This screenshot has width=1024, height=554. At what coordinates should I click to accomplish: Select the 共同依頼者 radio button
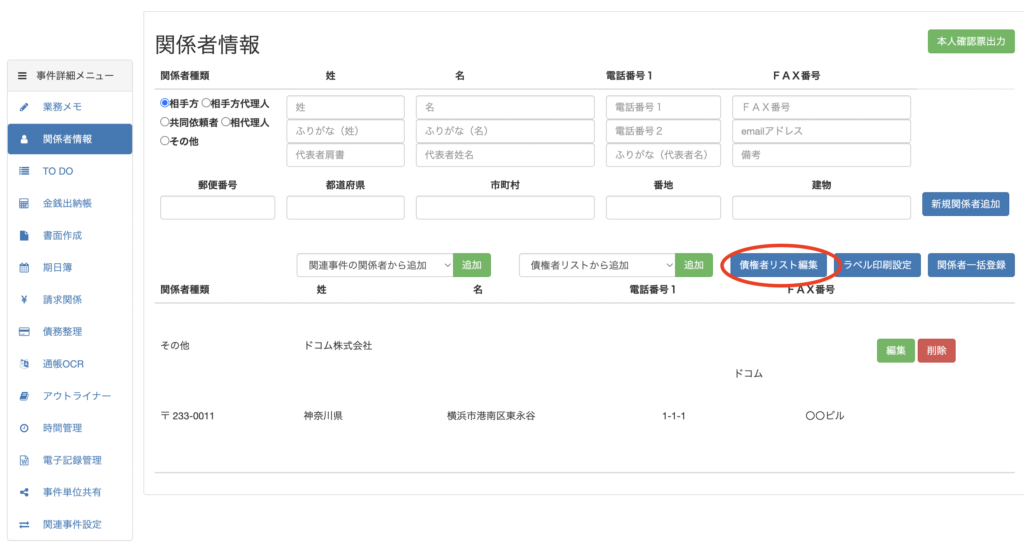(x=165, y=122)
